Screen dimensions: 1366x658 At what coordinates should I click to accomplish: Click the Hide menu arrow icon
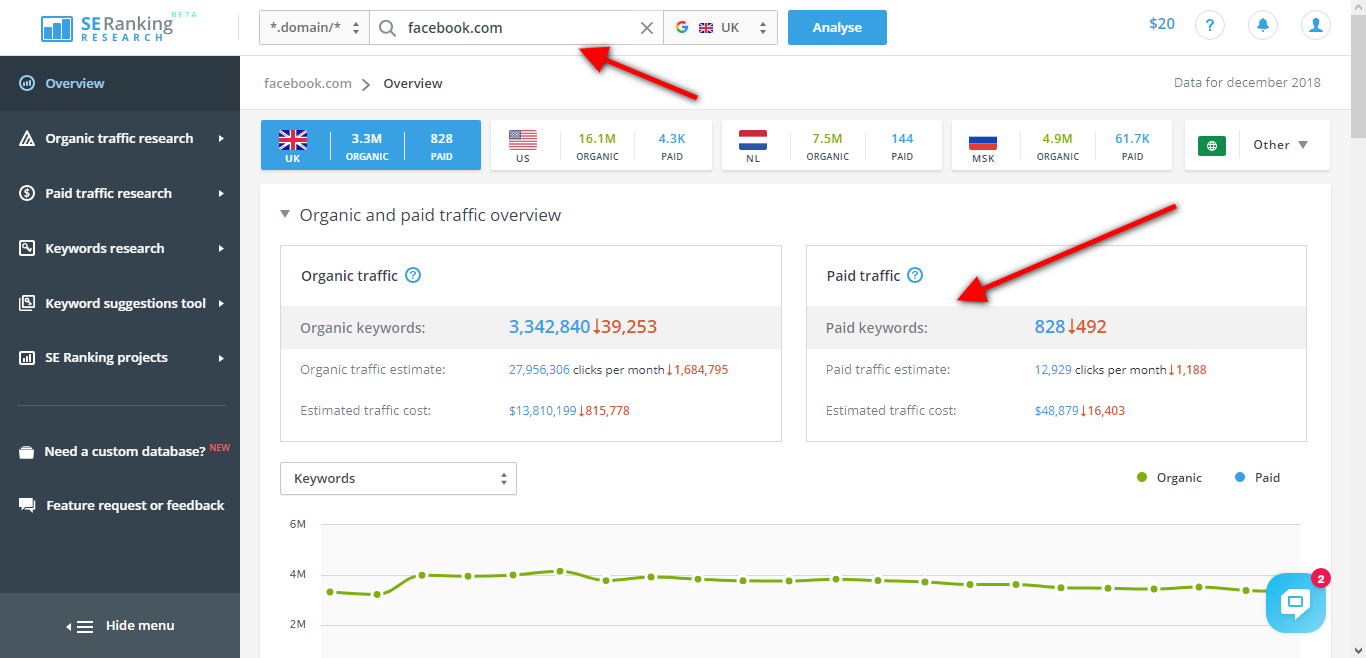point(79,626)
